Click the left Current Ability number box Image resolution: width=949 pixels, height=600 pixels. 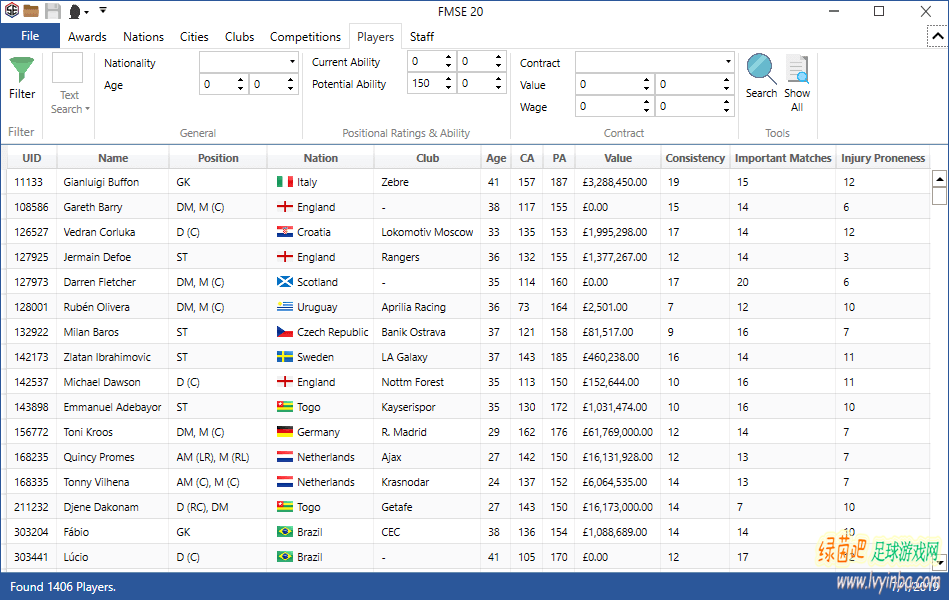[432, 61]
